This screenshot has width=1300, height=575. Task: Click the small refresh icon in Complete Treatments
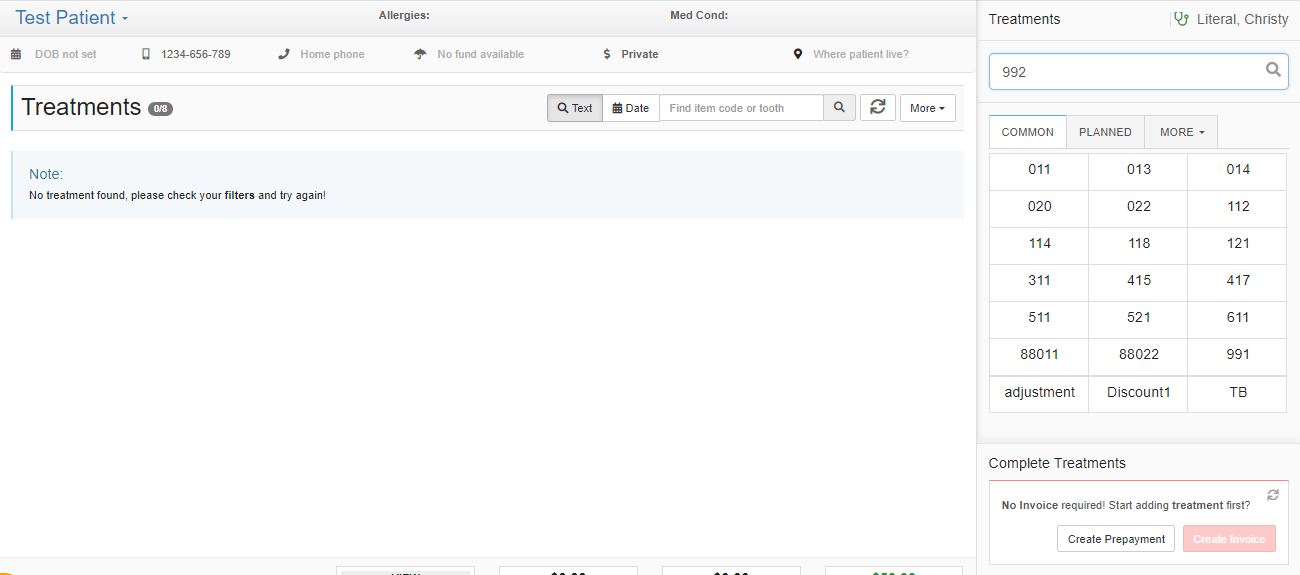(1272, 495)
